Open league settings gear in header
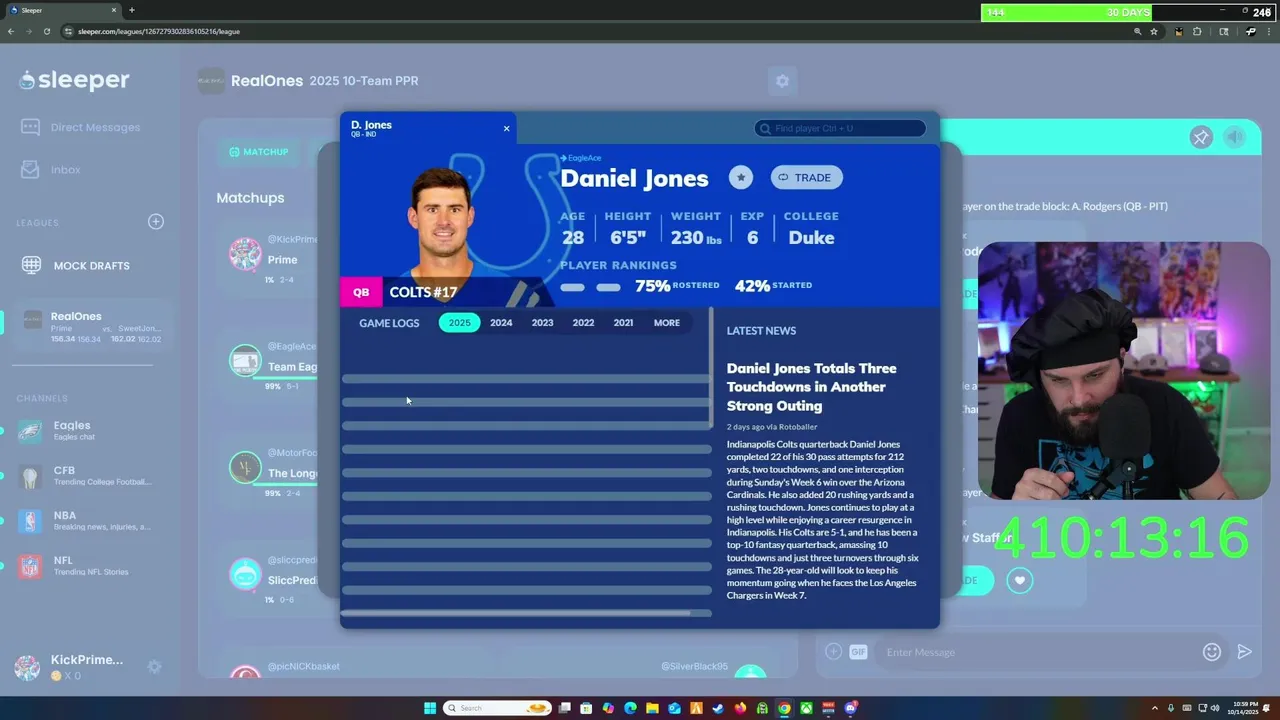The height and width of the screenshot is (720, 1280). (782, 81)
